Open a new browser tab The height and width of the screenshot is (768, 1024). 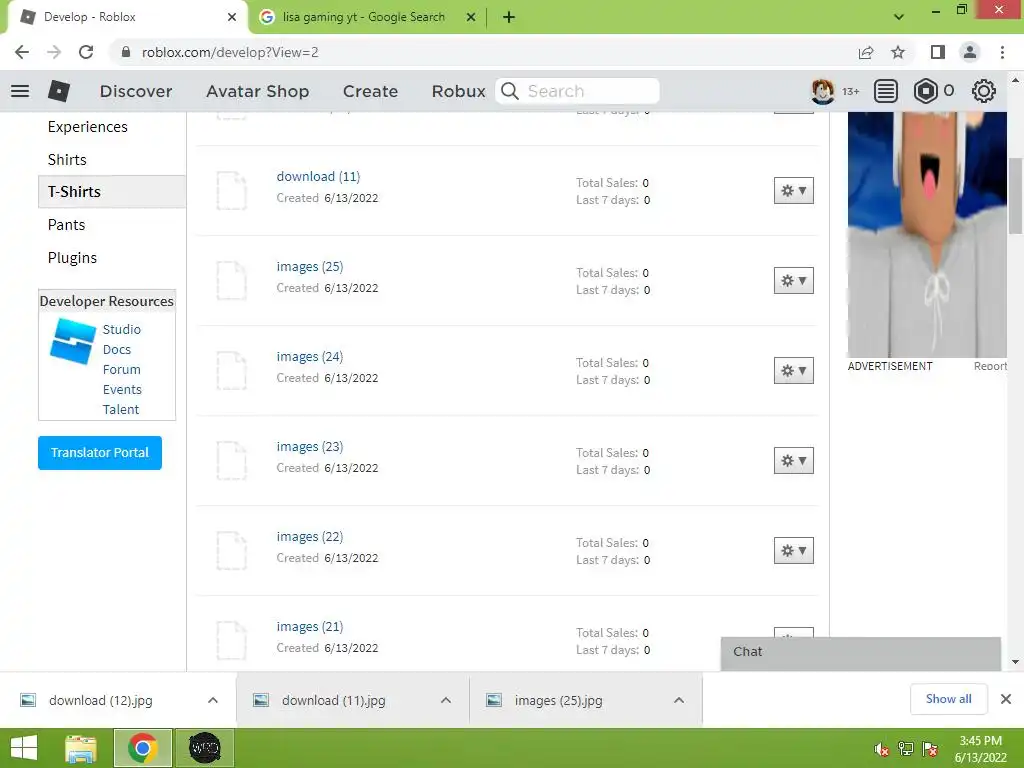click(509, 17)
